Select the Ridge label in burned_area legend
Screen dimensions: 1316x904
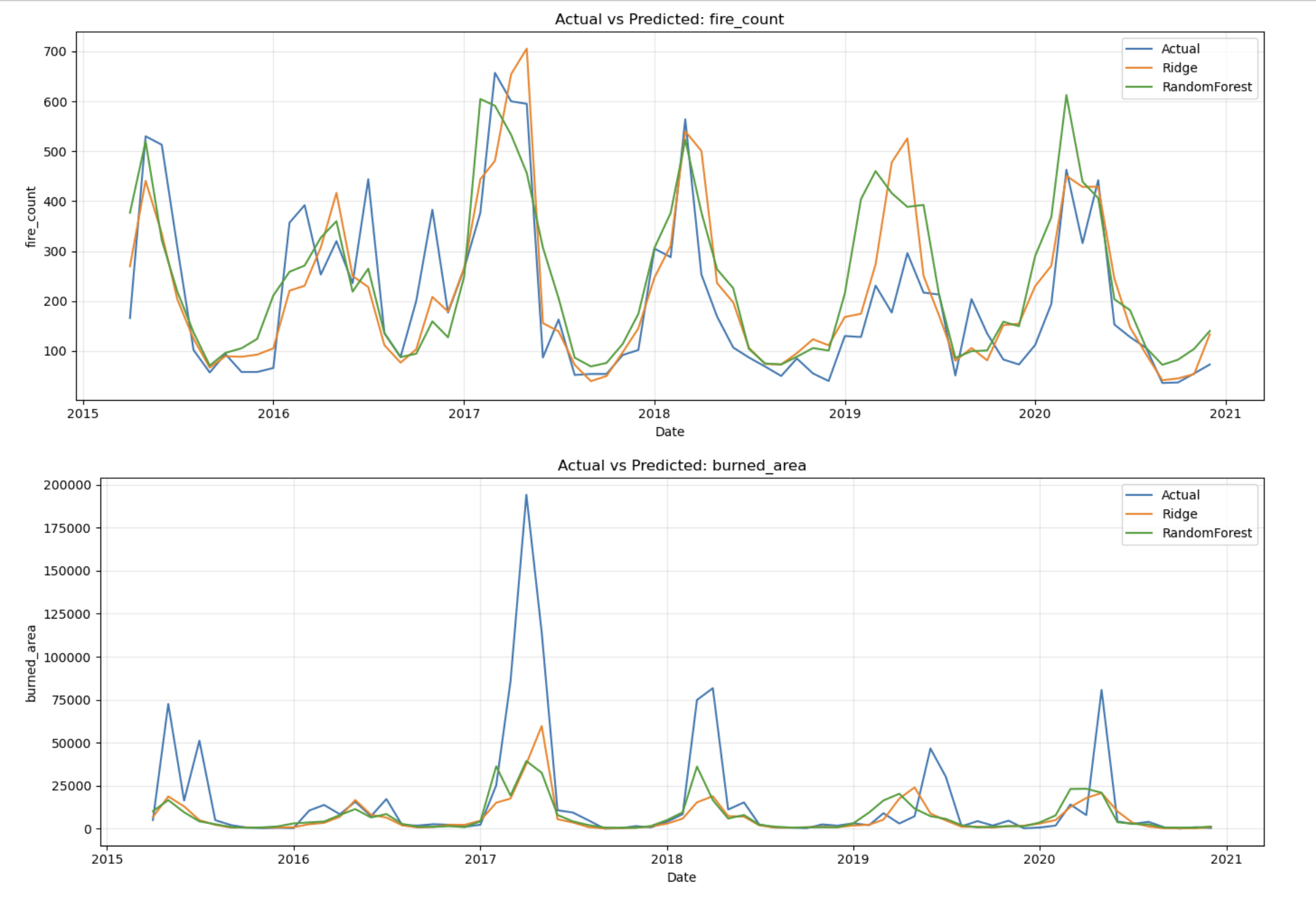(x=1179, y=514)
